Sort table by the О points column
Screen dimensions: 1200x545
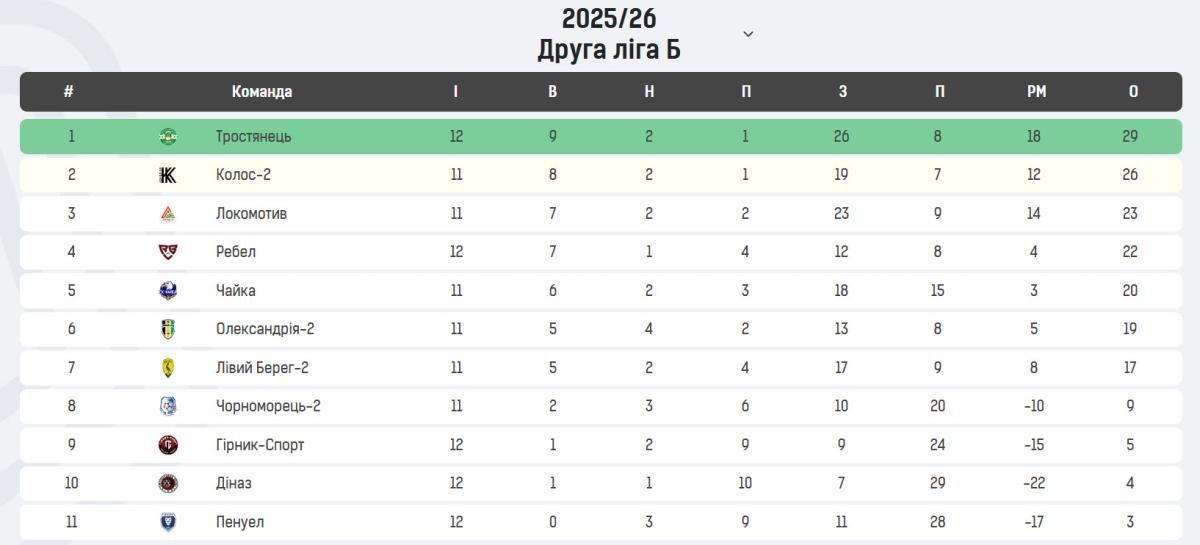pos(1133,91)
